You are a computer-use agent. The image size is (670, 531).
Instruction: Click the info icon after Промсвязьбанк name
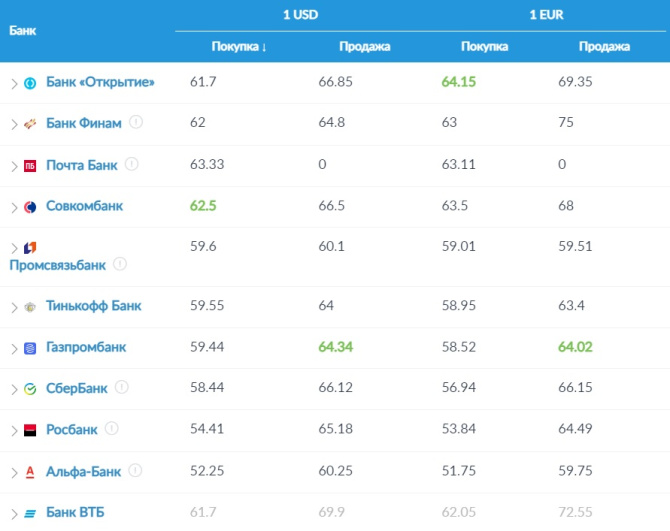pyautogui.click(x=120, y=264)
